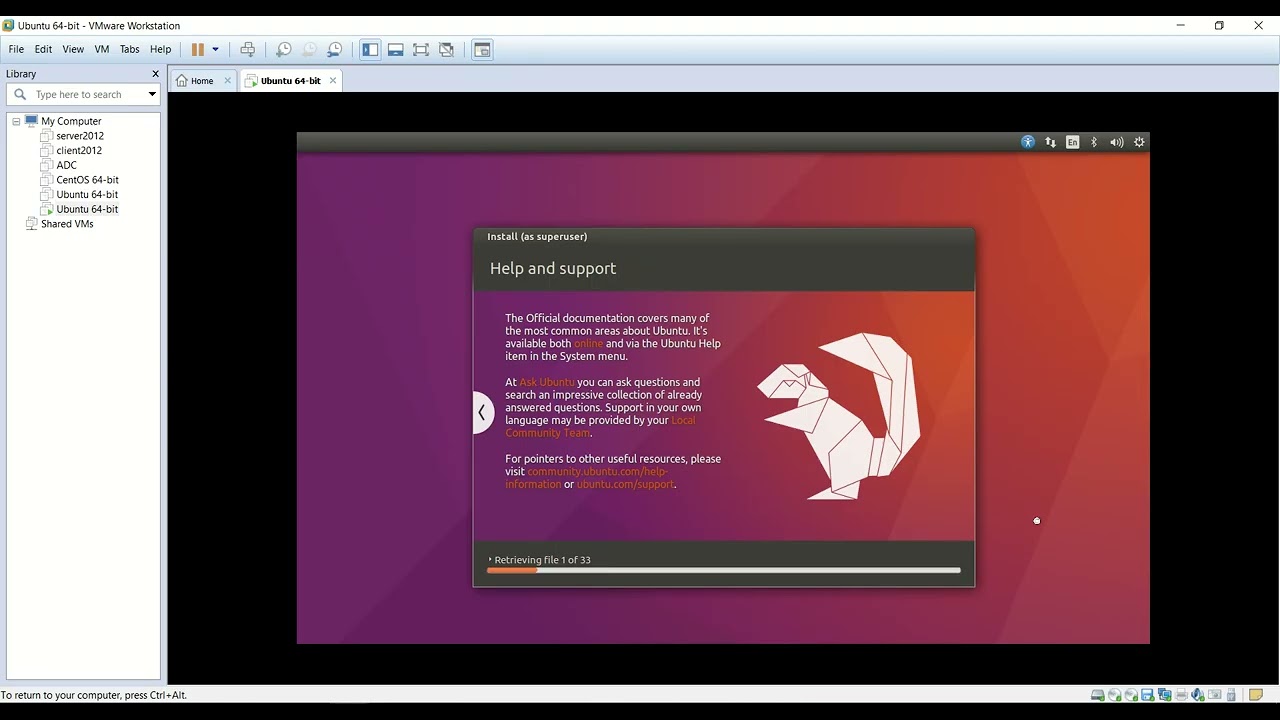The image size is (1280, 720).
Task: Open the Tabs menu
Action: coord(130,49)
